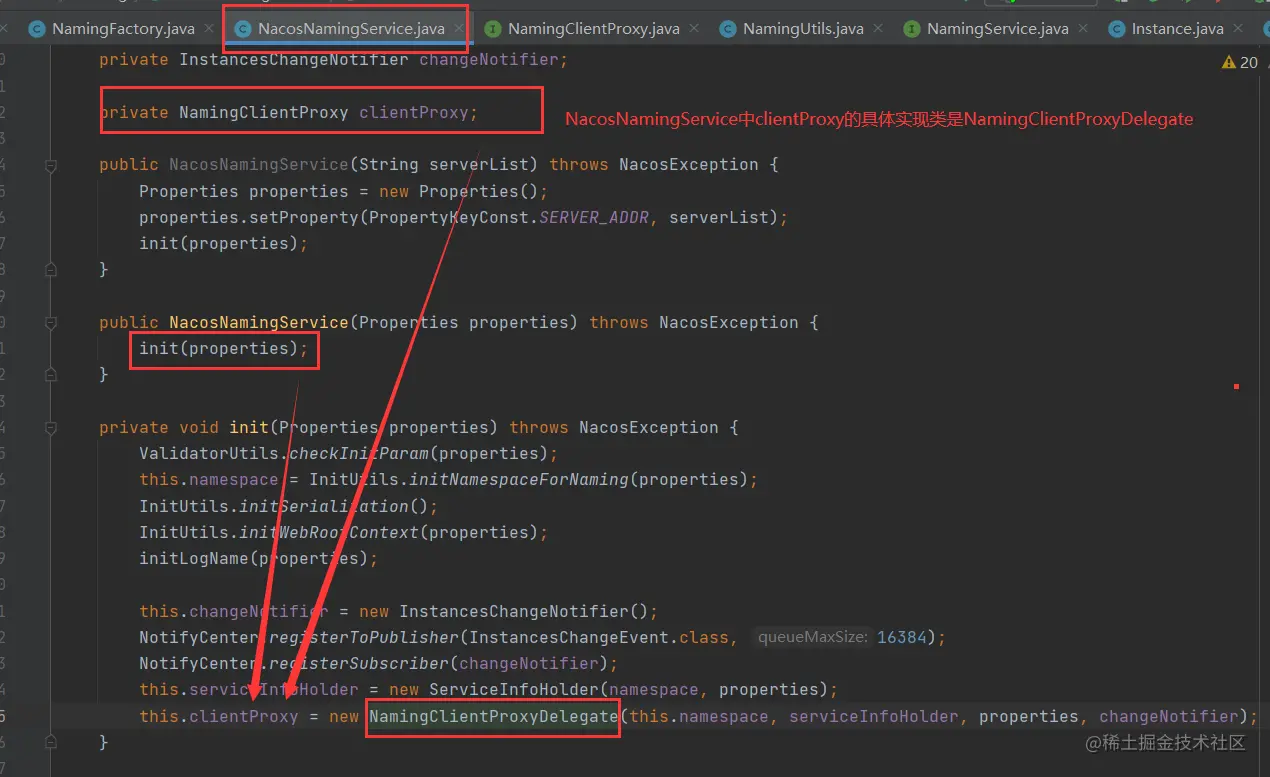Click SERVER_ADDR constant in setProperty call
The width and height of the screenshot is (1270, 777).
[594, 217]
